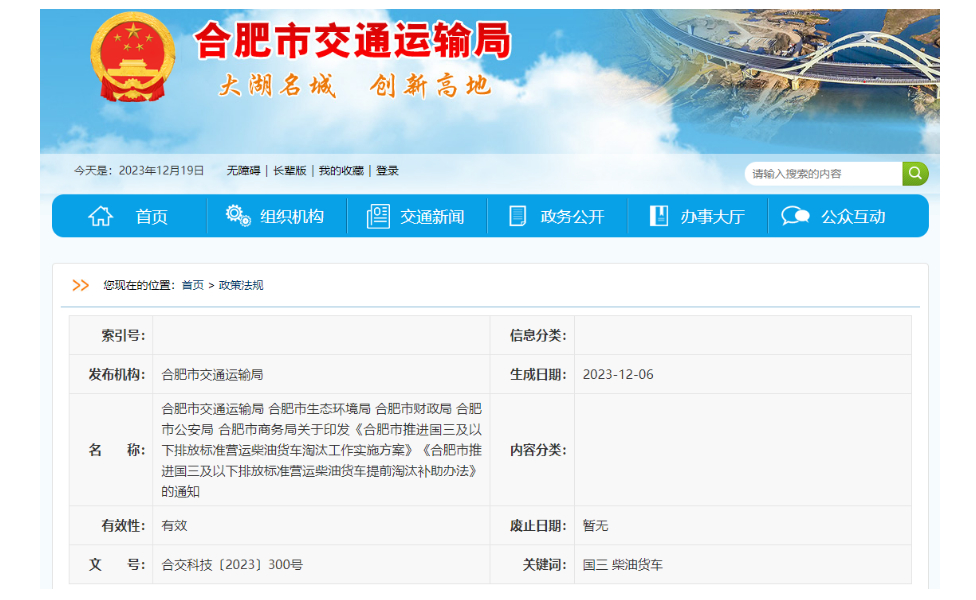Screen dimensions: 976x600
Task: Click the green magnifier search button
Action: coord(915,173)
